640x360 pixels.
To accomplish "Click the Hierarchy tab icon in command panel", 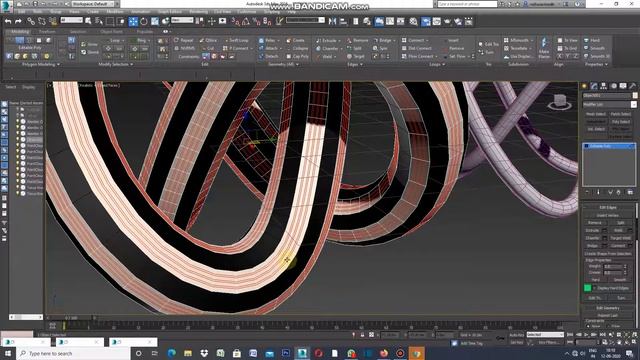I will pyautogui.click(x=604, y=86).
